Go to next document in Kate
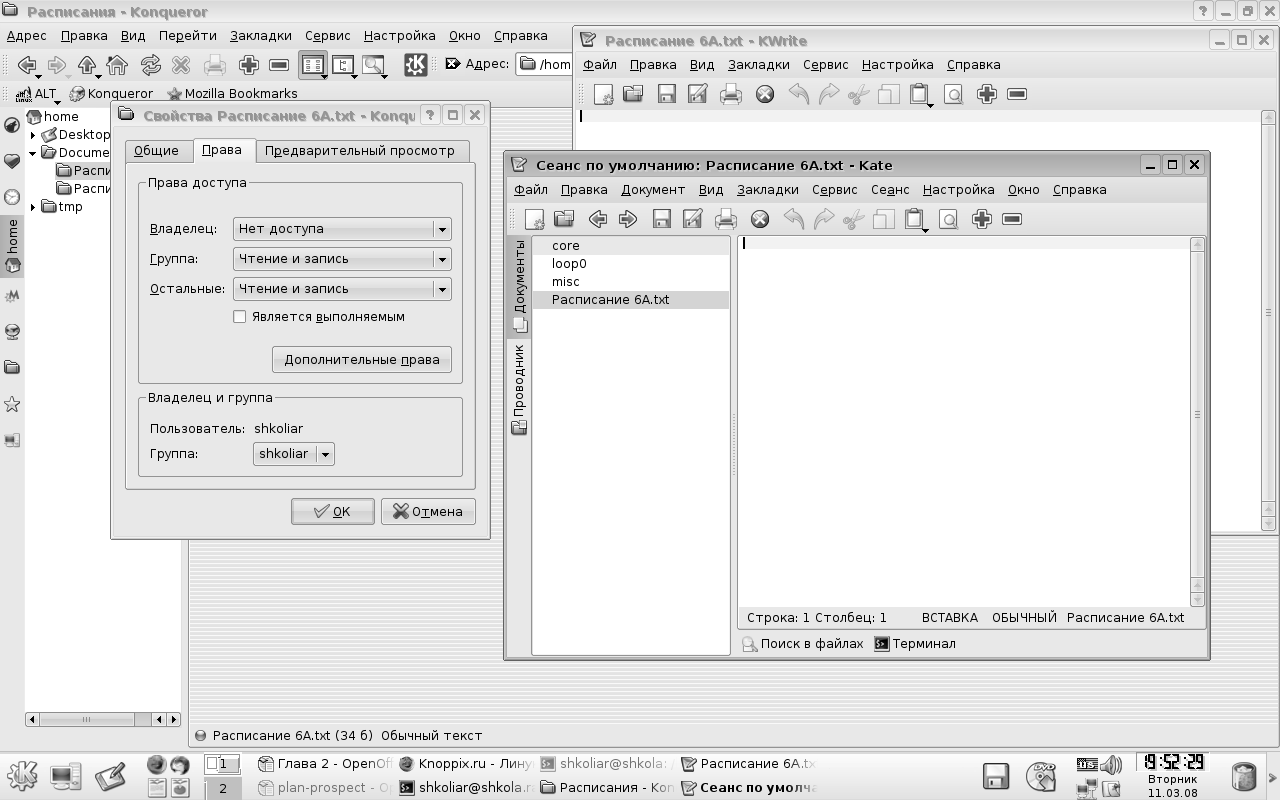1280x800 pixels. point(628,219)
